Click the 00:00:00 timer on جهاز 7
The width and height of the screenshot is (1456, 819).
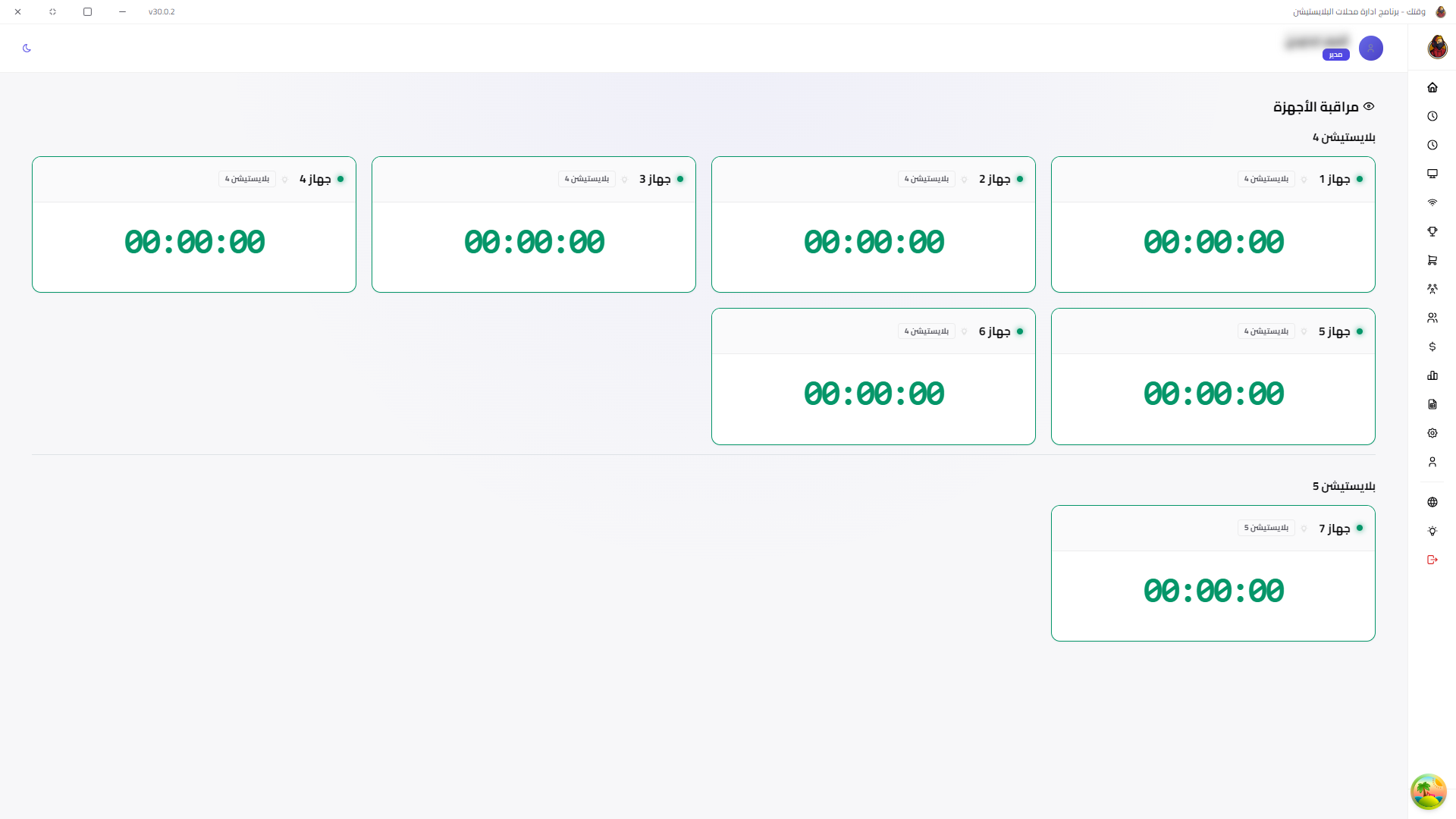click(1213, 591)
